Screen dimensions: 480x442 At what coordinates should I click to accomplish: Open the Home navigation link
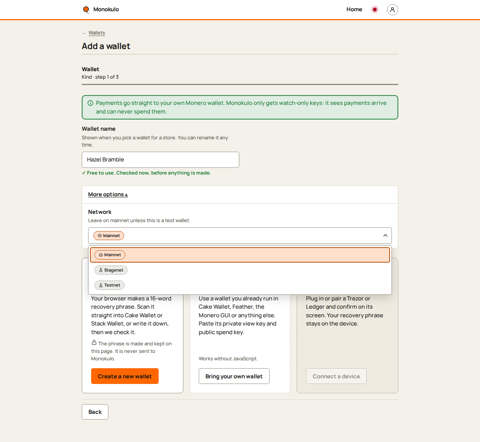[354, 9]
